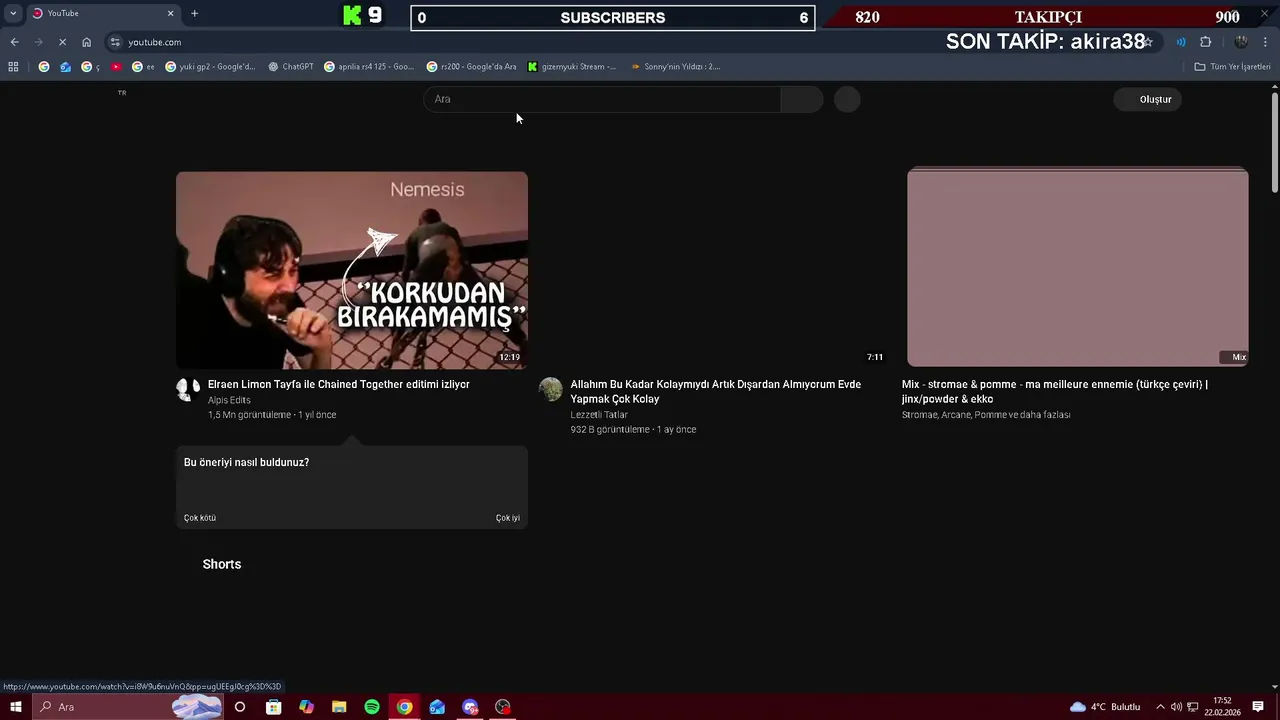This screenshot has height=720, width=1280.
Task: Rate the recommendation 'Çok iyi'
Action: tap(508, 518)
